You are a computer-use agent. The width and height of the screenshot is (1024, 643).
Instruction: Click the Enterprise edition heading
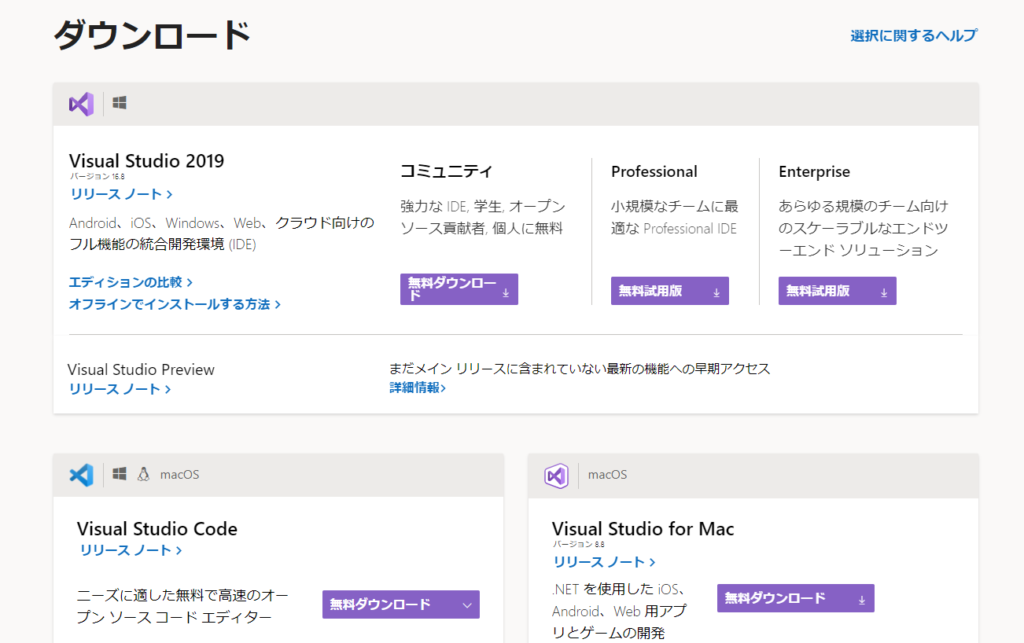pos(814,172)
